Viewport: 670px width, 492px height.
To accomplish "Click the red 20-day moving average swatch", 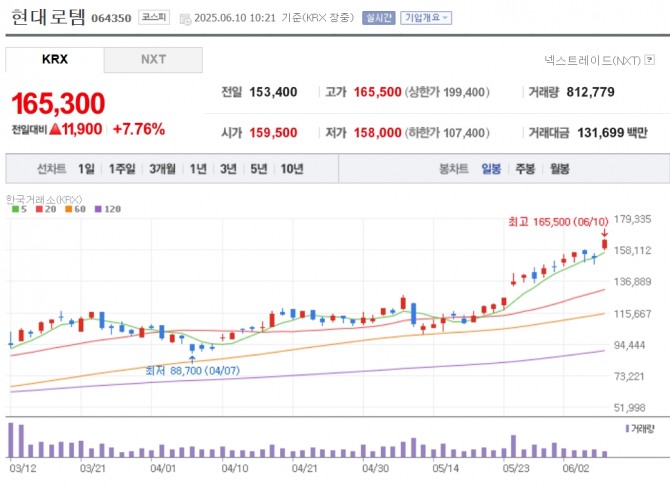I will (39, 209).
